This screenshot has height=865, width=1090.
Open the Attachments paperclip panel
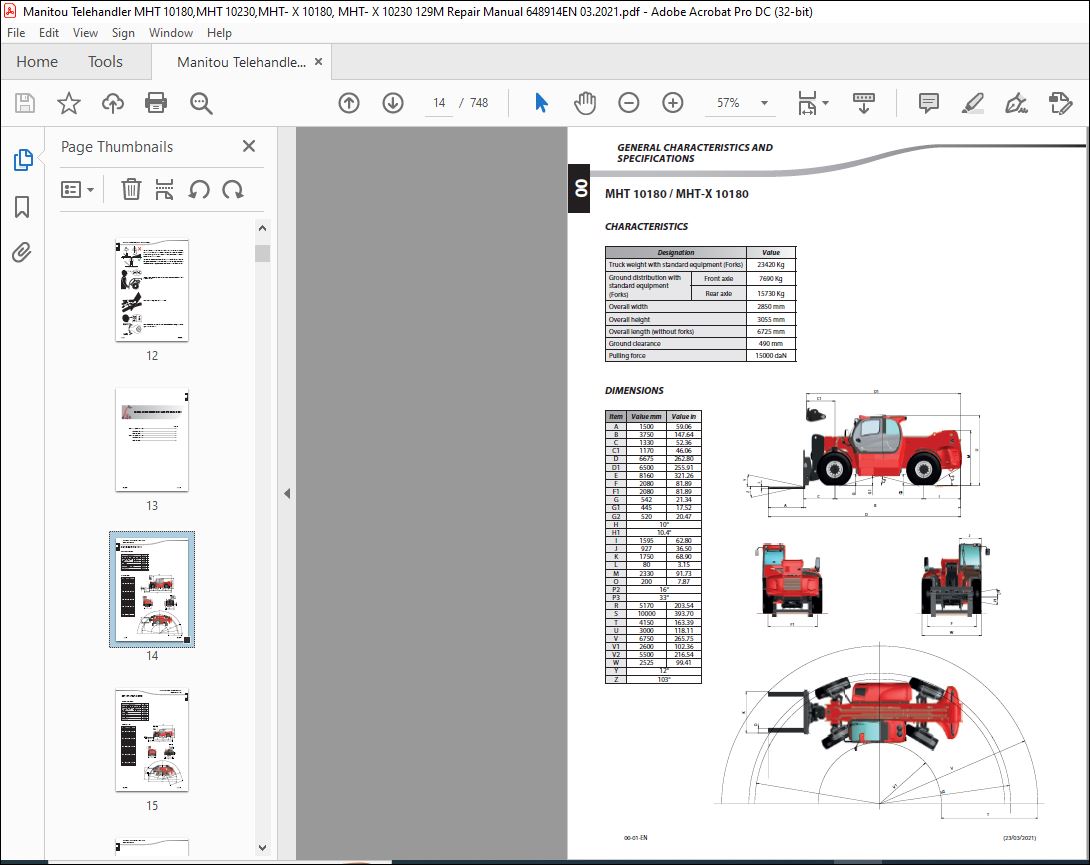click(22, 252)
